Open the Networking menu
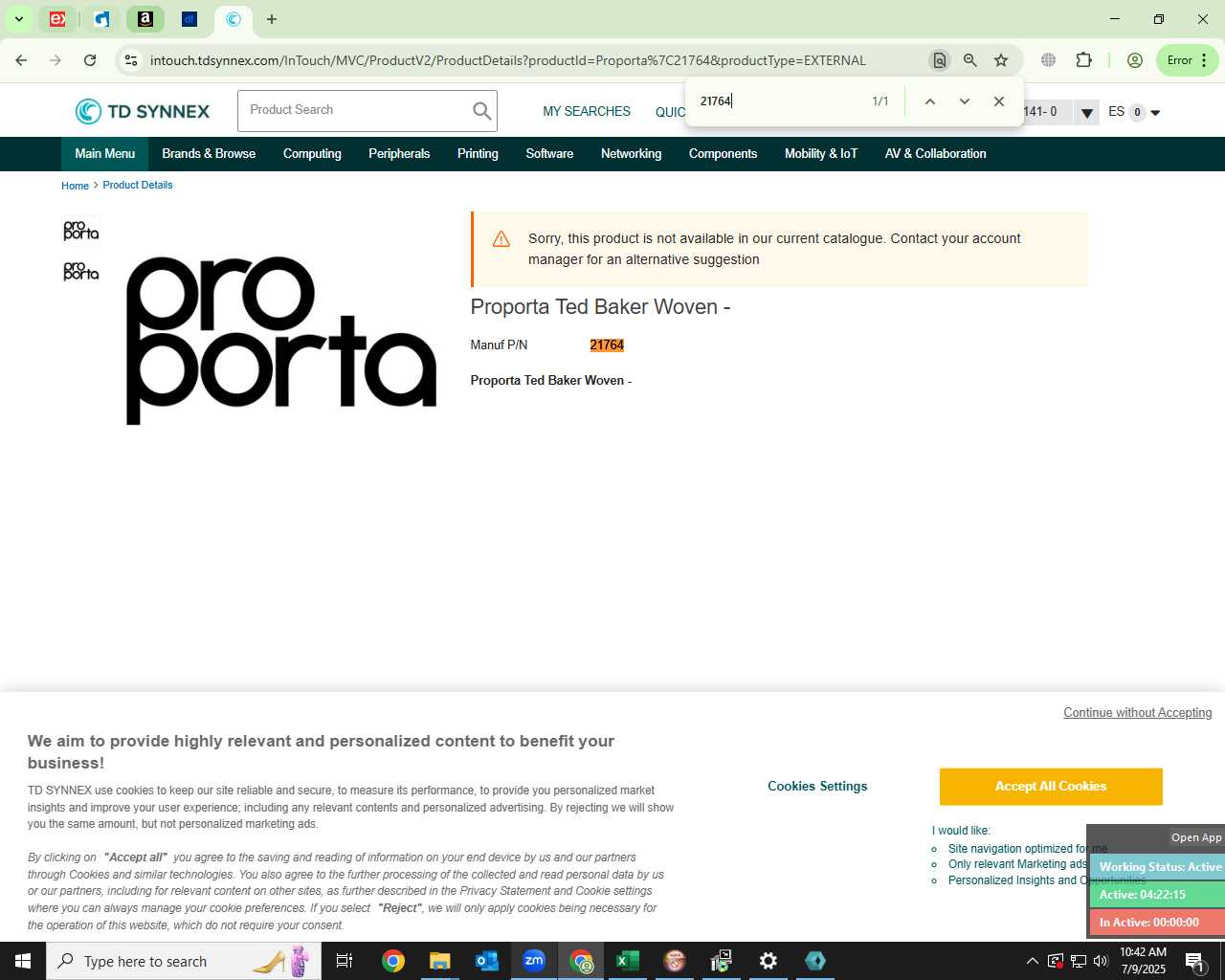Image resolution: width=1225 pixels, height=980 pixels. click(631, 154)
